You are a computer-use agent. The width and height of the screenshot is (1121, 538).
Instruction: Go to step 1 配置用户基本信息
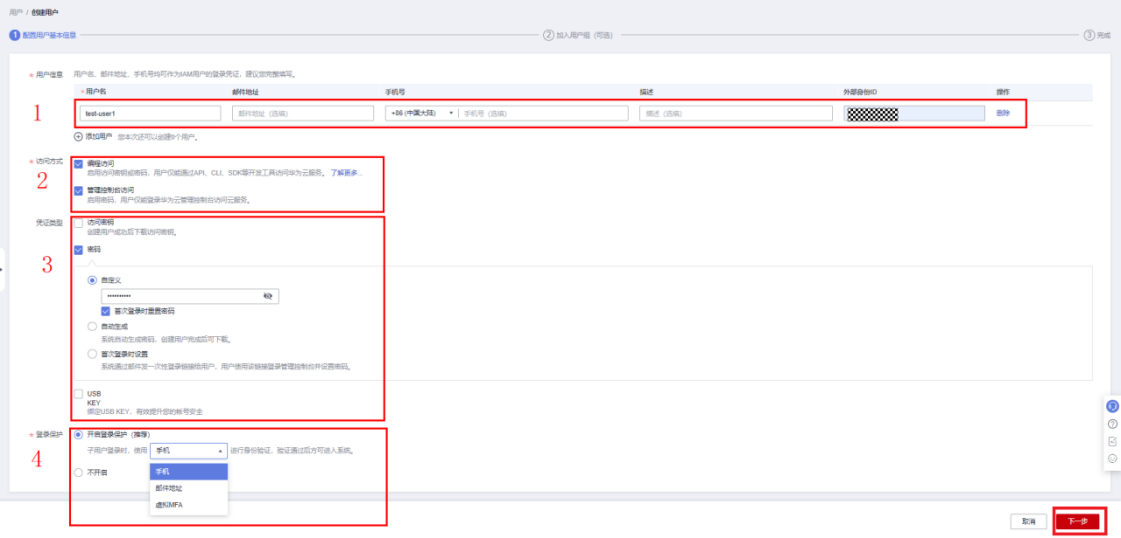(43, 34)
